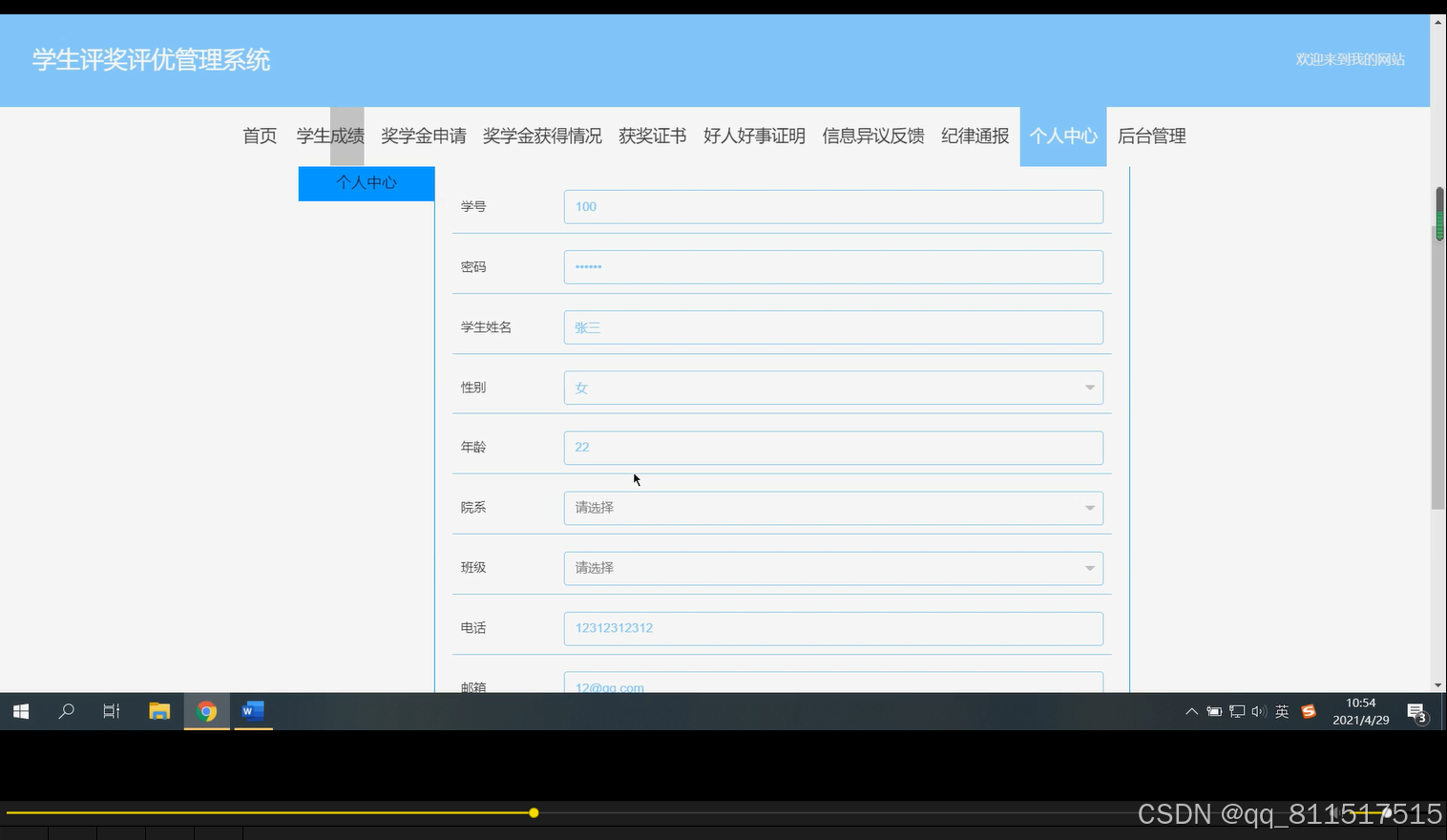Viewport: 1447px width, 840px height.
Task: Open the Windows Start menu
Action: 21,711
